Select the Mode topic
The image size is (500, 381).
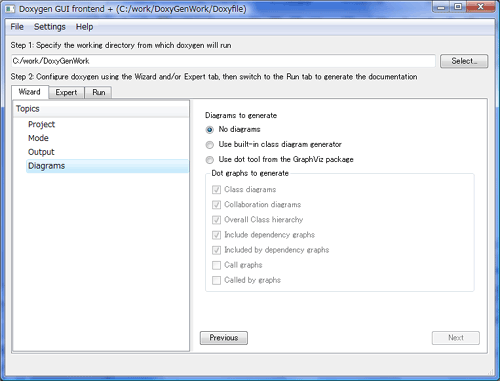(38, 138)
